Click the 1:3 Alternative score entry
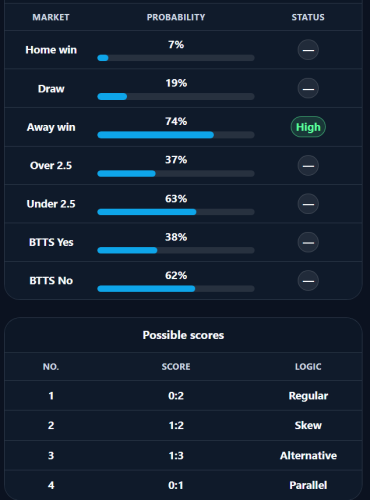 click(x=183, y=455)
